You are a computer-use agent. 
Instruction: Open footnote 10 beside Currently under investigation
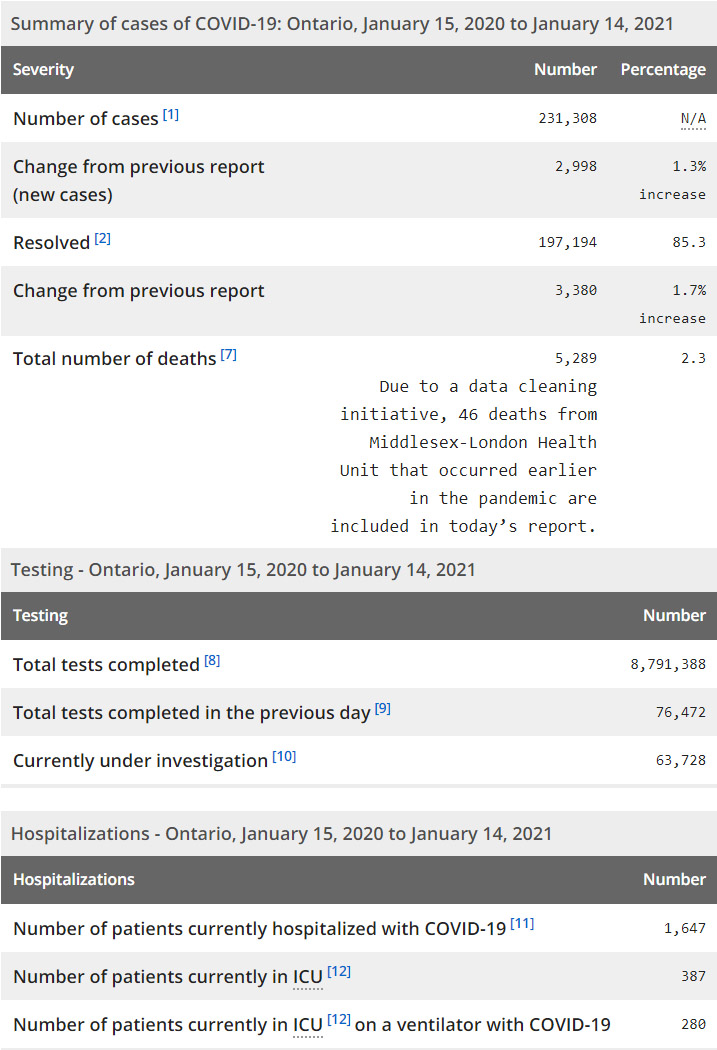pos(284,757)
